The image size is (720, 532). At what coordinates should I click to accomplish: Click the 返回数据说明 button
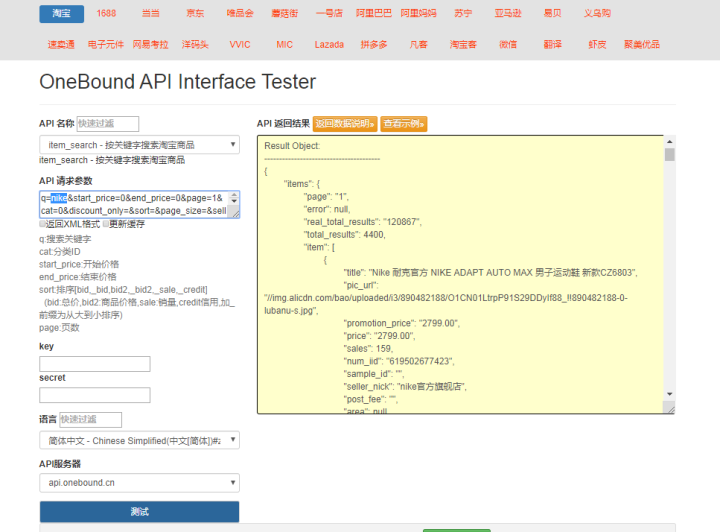[344, 124]
